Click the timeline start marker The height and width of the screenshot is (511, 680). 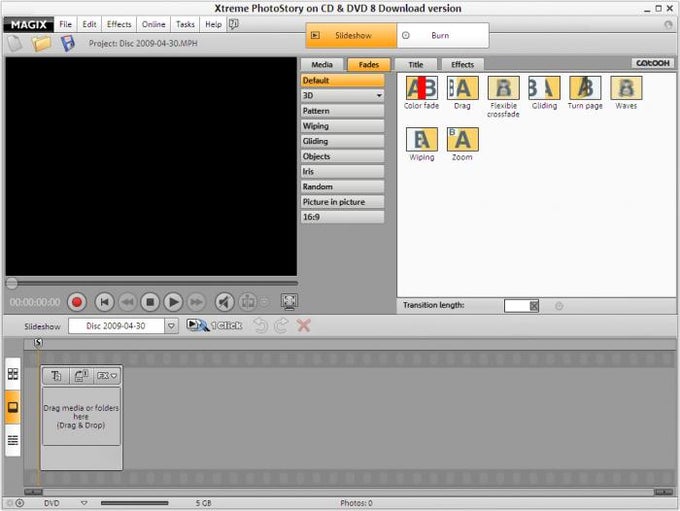pyautogui.click(x=38, y=343)
